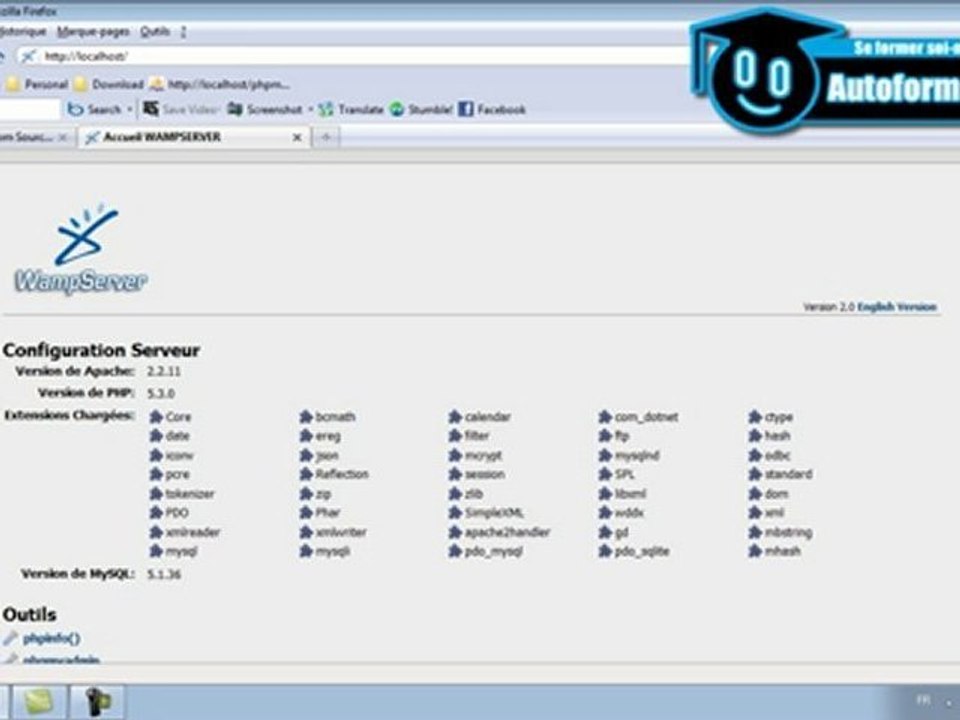Click the WampServer logo
The image size is (960, 720).
tap(81, 250)
